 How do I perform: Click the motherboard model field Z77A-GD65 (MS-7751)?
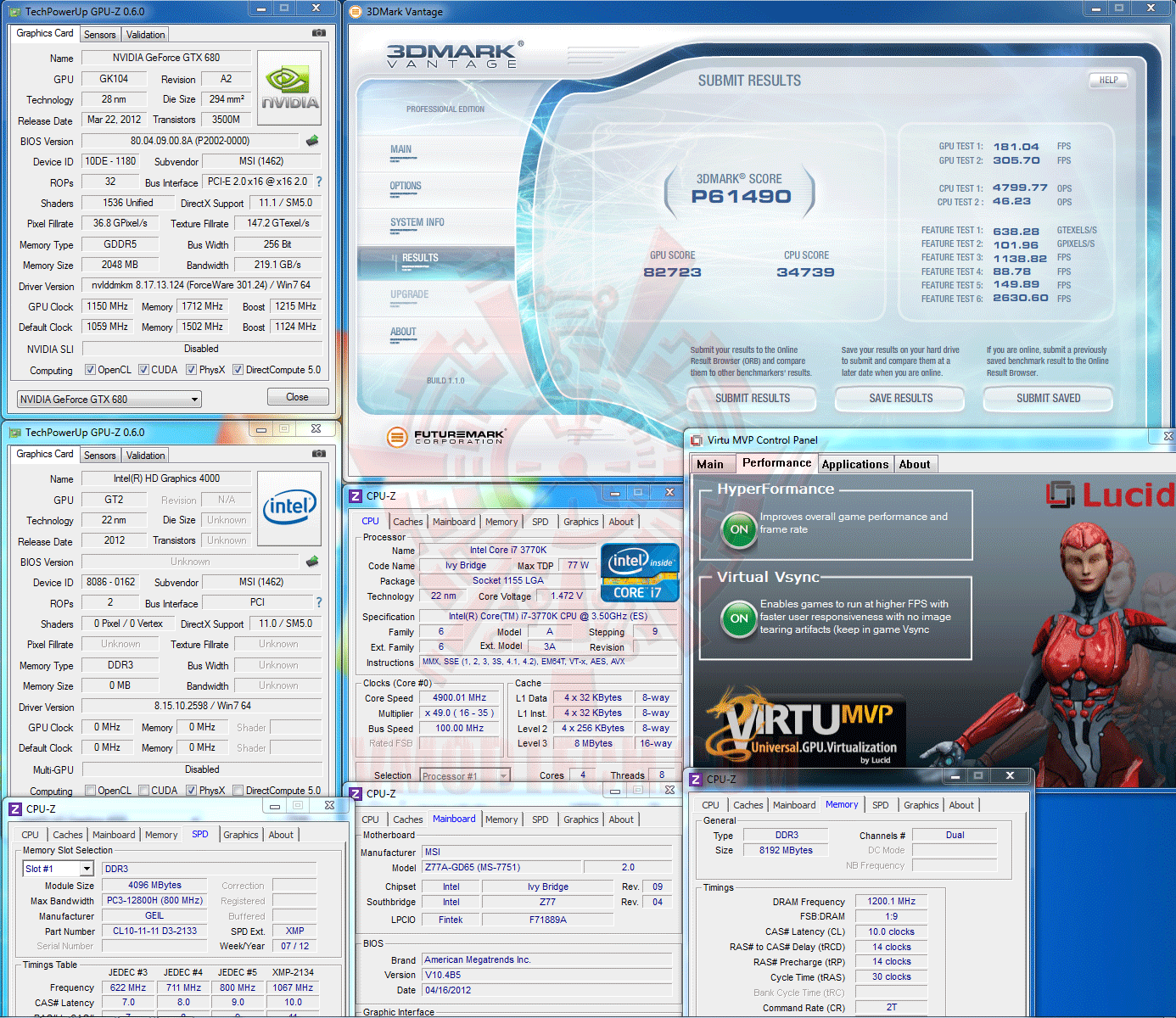tap(502, 867)
